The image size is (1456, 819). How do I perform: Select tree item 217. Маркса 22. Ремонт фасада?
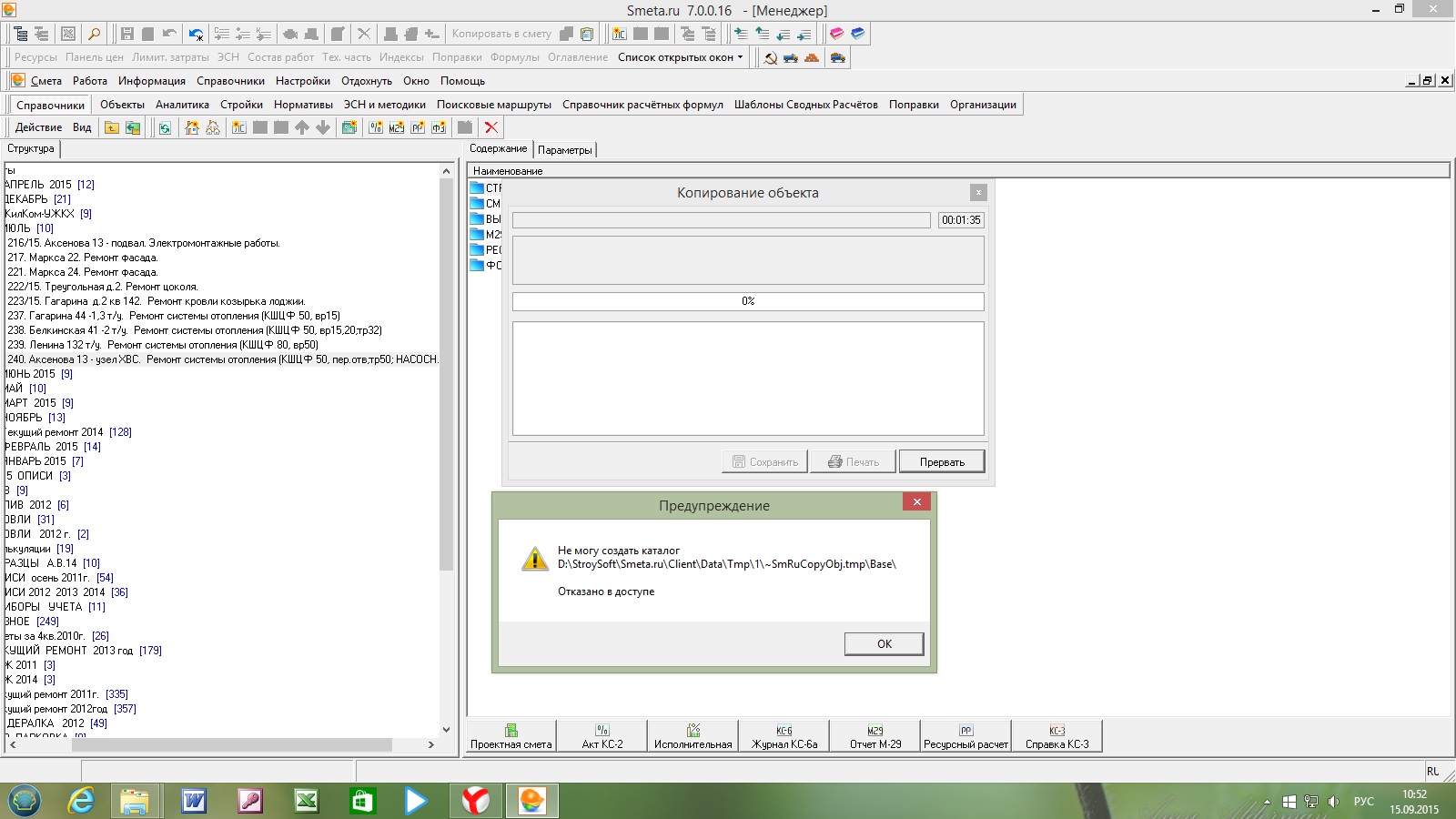tap(83, 258)
